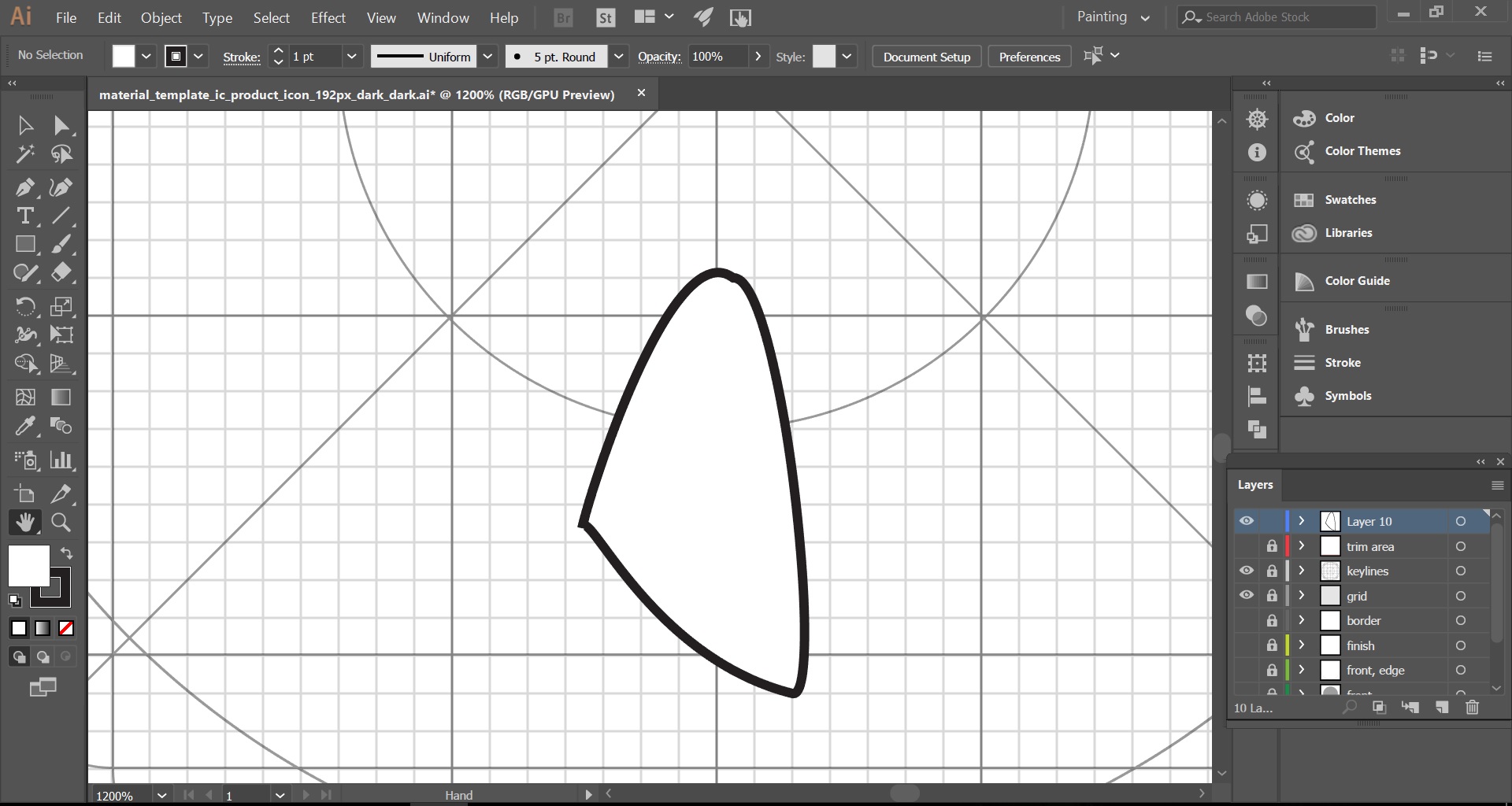Select the Pen tool

click(x=25, y=187)
